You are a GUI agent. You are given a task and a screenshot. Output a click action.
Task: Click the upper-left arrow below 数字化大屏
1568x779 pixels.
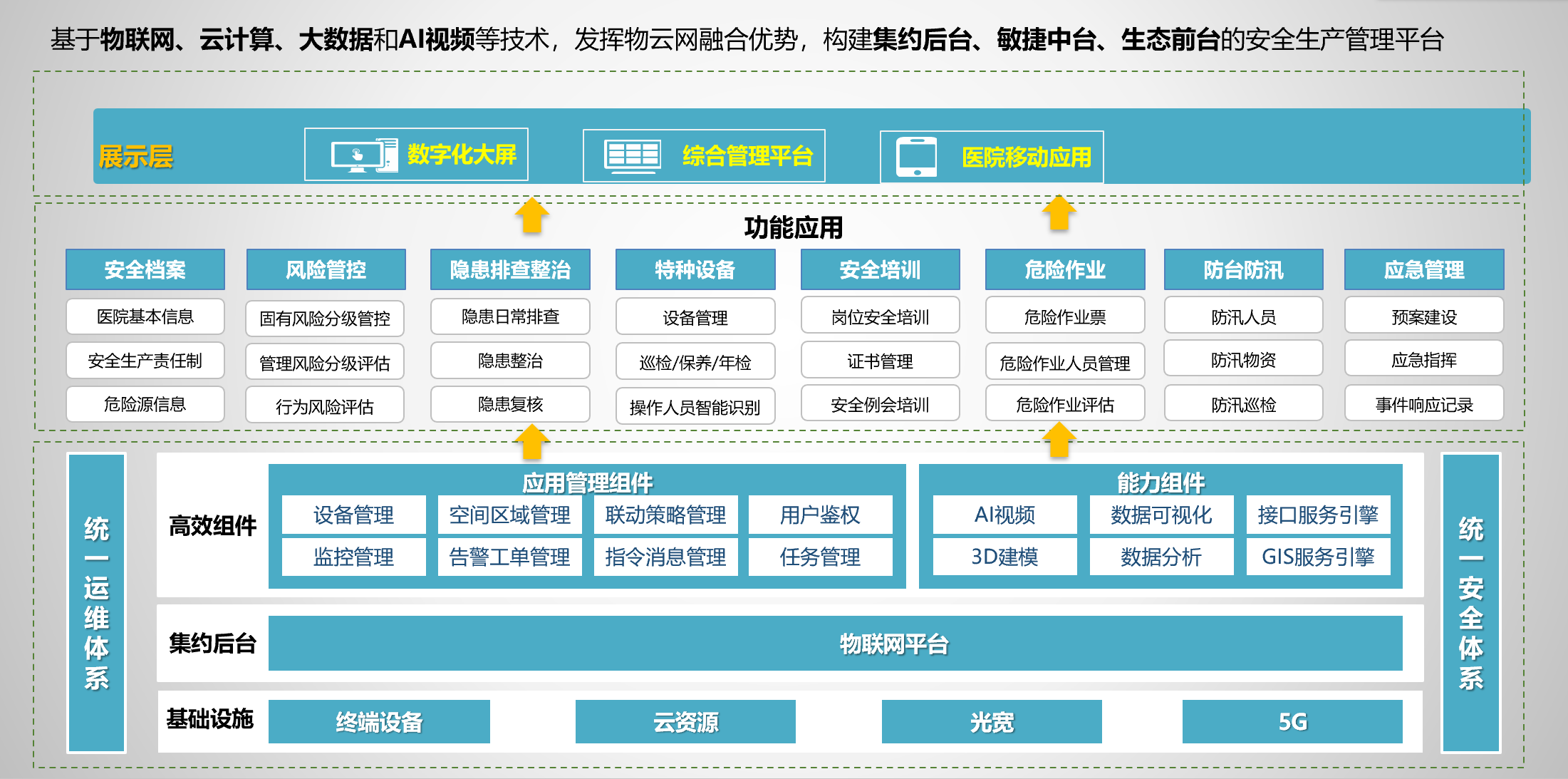pos(532,216)
